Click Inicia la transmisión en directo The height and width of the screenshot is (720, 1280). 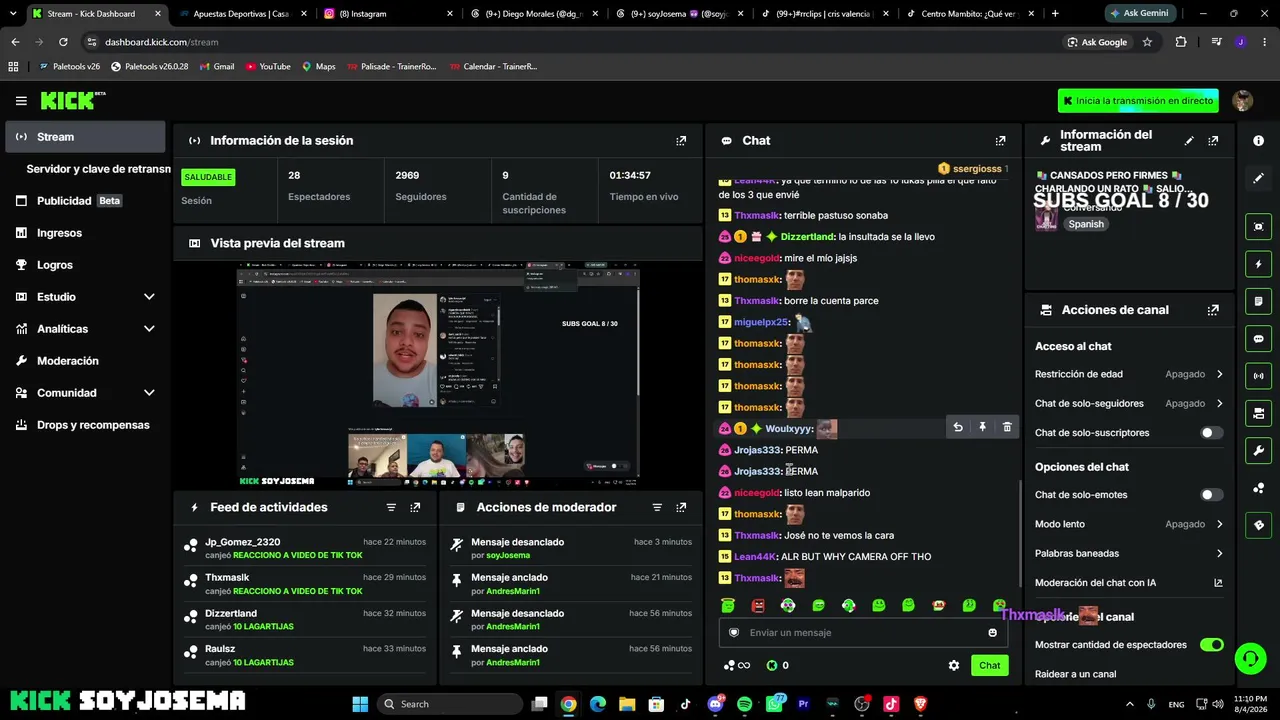tap(1138, 101)
